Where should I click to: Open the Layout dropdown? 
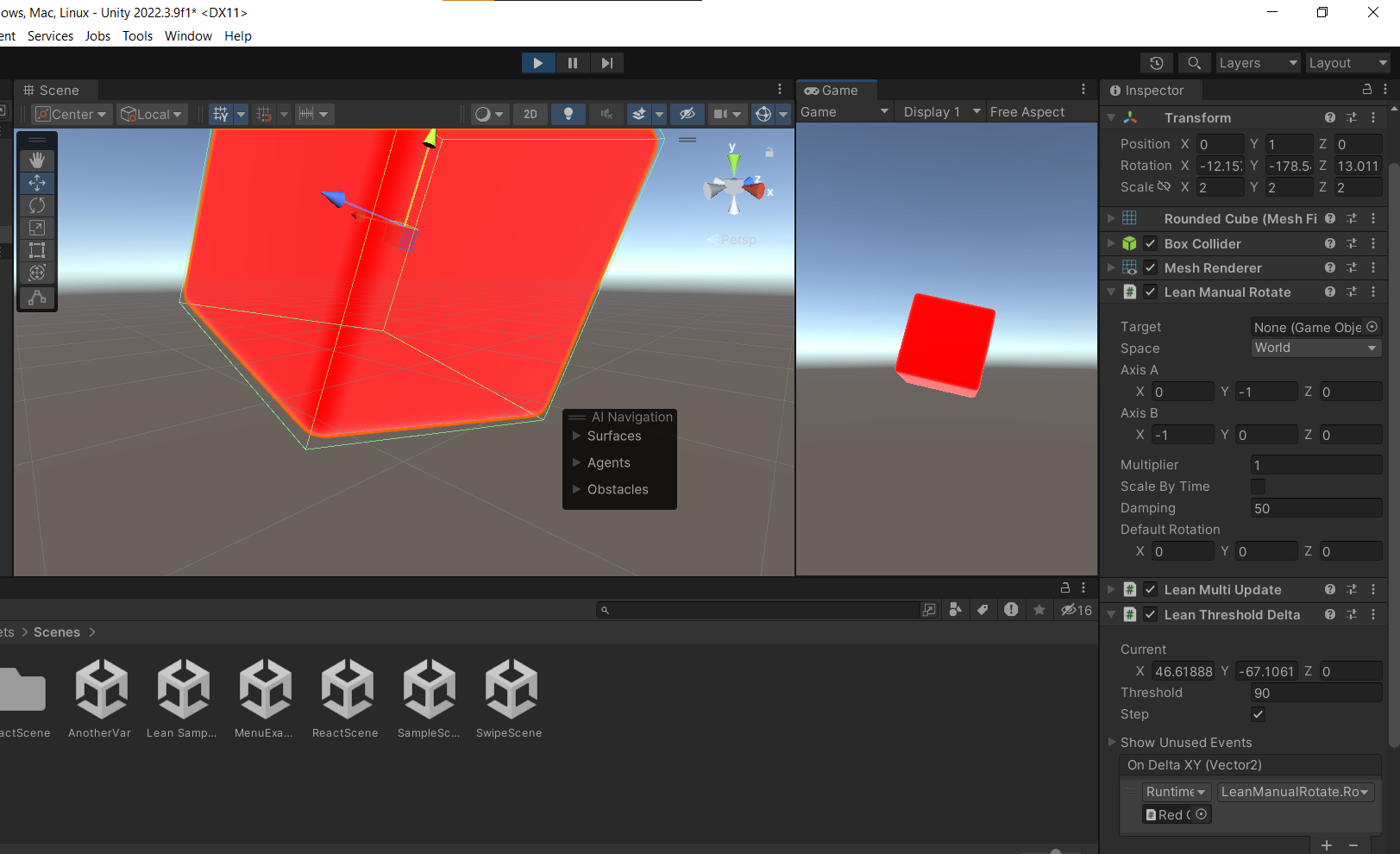point(1347,62)
